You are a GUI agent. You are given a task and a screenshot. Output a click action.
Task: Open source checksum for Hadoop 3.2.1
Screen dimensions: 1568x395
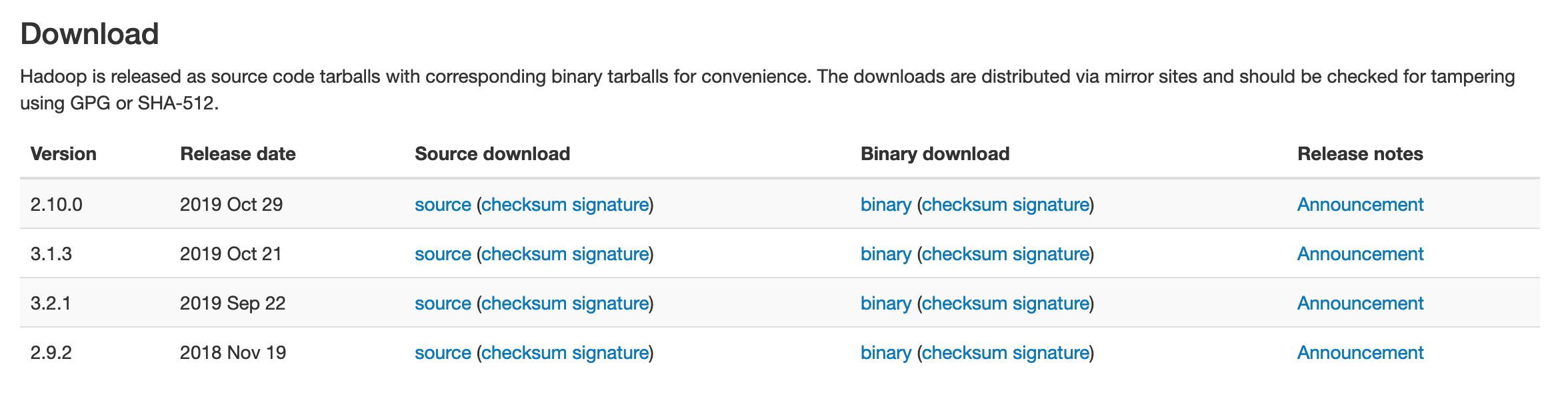pos(524,303)
